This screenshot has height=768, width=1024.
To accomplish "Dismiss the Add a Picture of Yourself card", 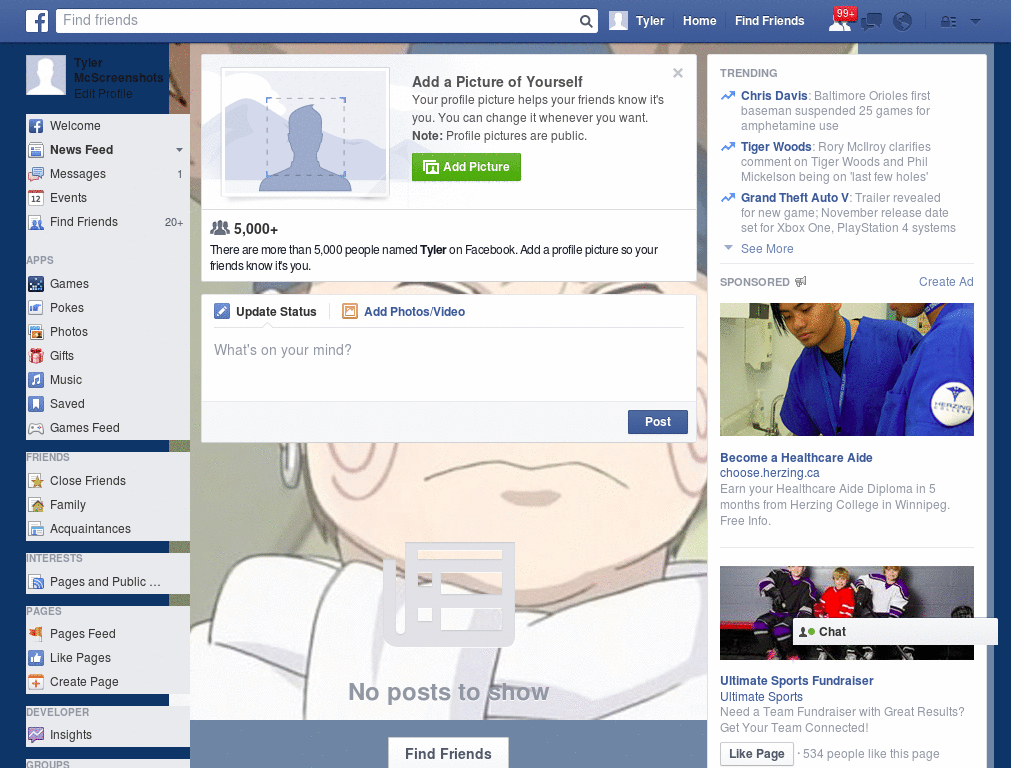I will 678,73.
